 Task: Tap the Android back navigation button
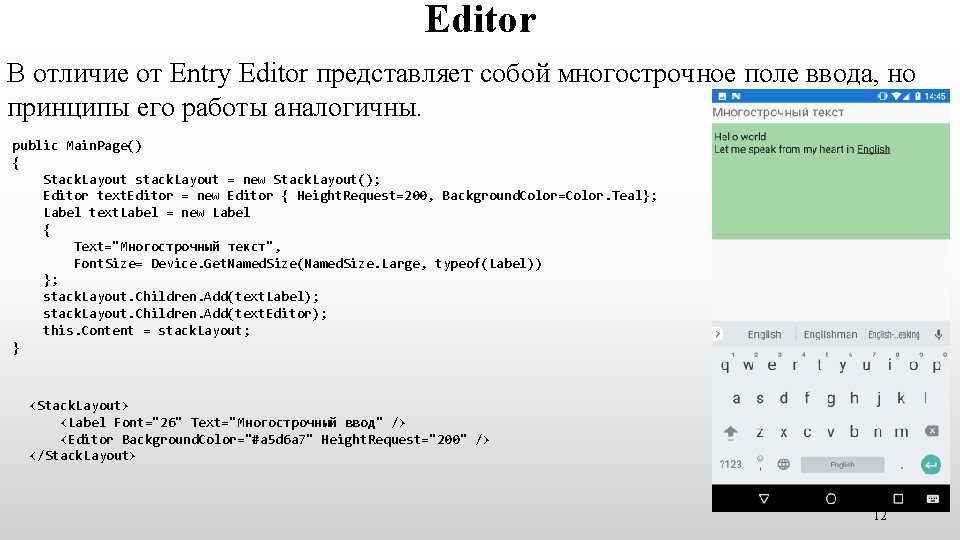click(763, 498)
